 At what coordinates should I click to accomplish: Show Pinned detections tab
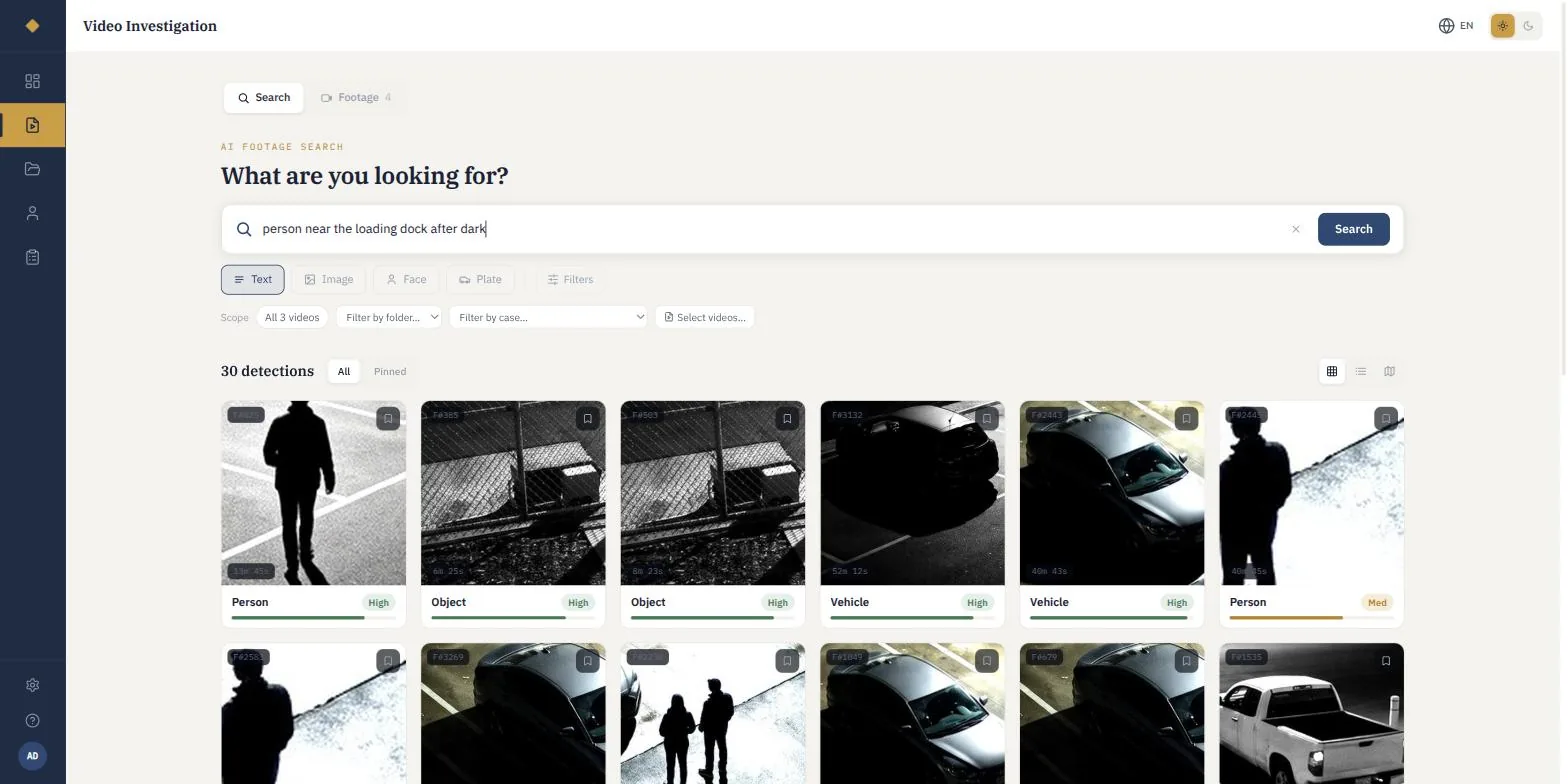pos(390,371)
